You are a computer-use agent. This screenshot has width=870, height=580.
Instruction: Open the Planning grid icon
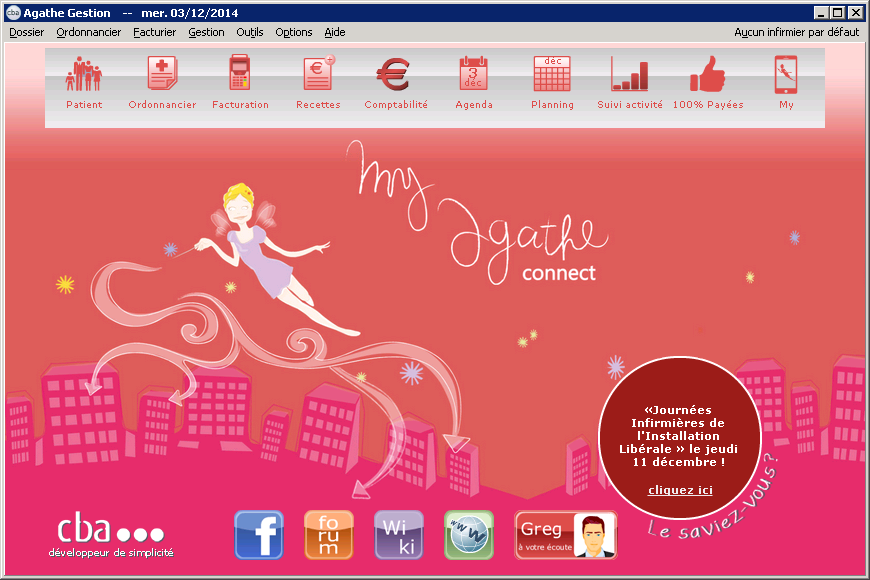pos(552,73)
